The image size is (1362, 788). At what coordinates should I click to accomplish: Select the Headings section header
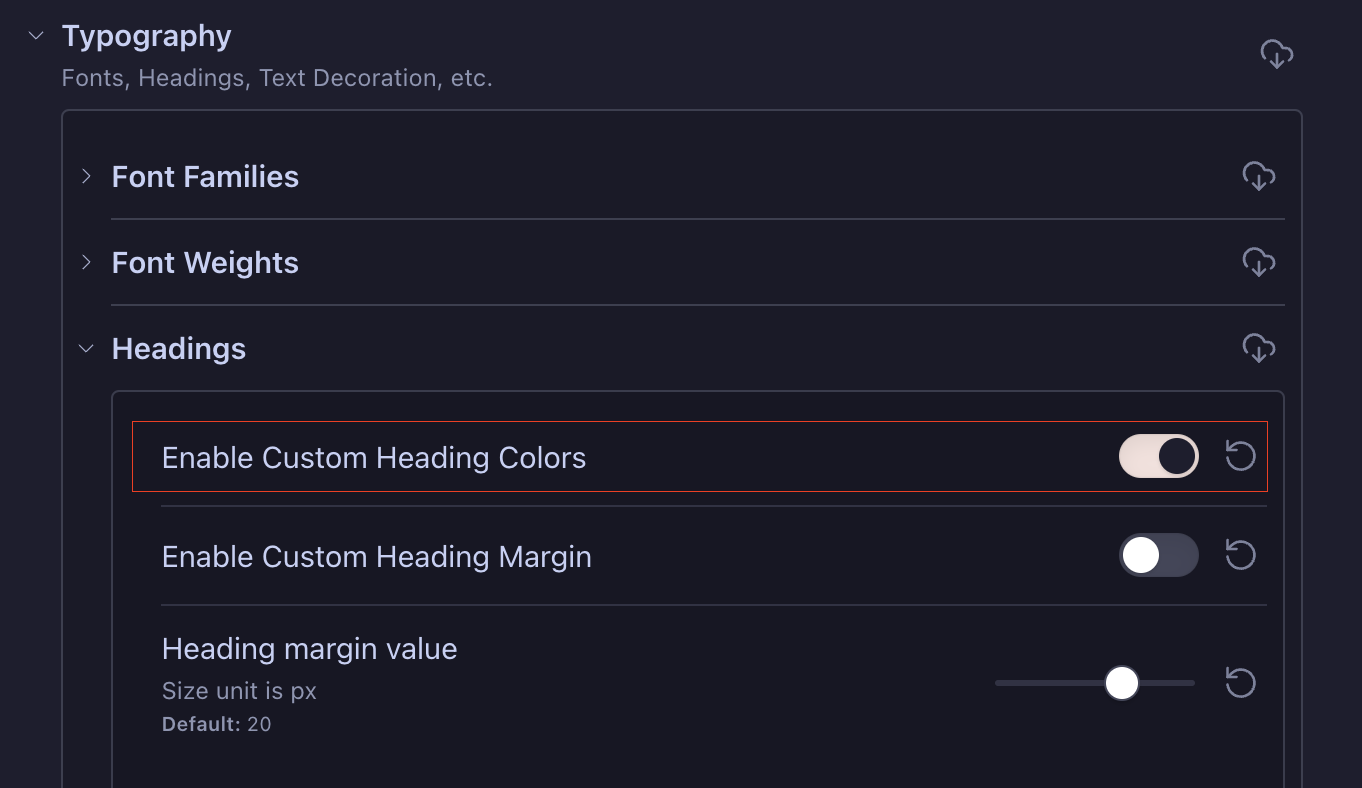[179, 348]
